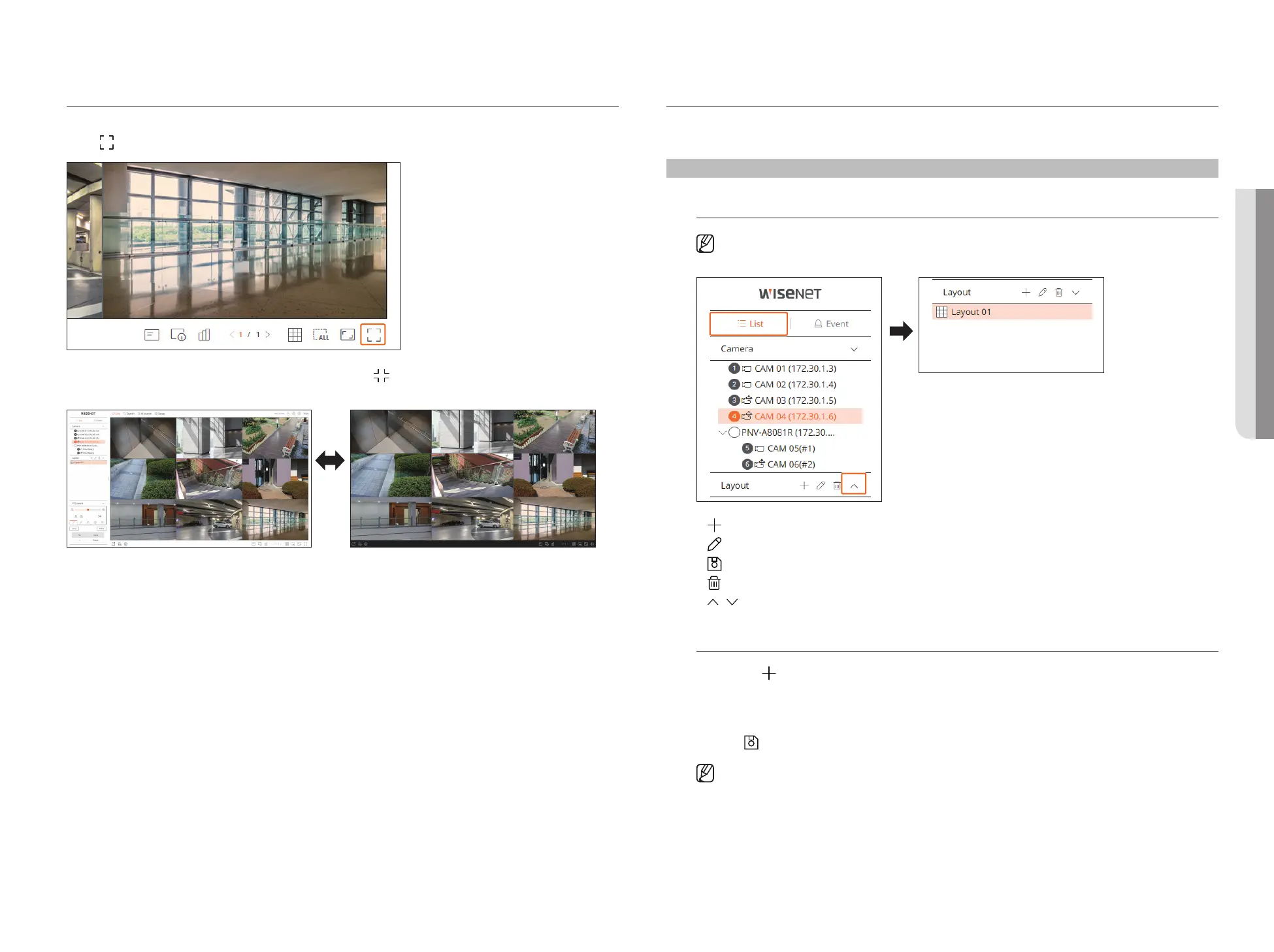Open the split mode grid icon
1274x952 pixels.
pyautogui.click(x=295, y=335)
